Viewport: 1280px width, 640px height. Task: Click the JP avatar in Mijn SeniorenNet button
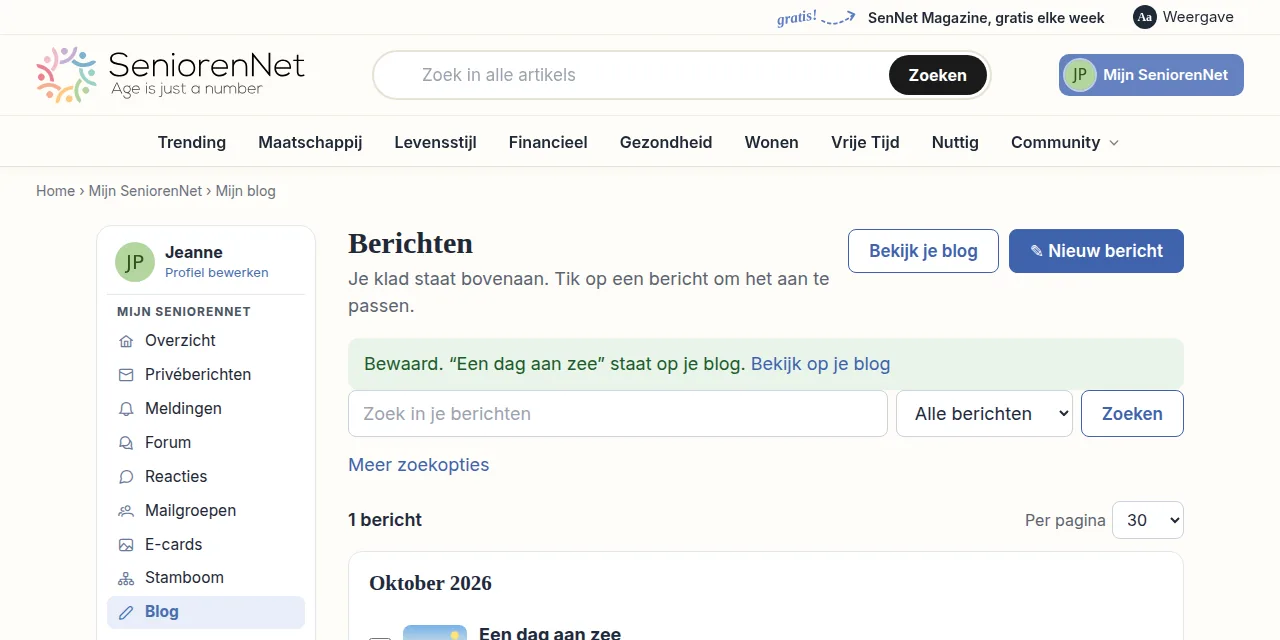pyautogui.click(x=1080, y=75)
